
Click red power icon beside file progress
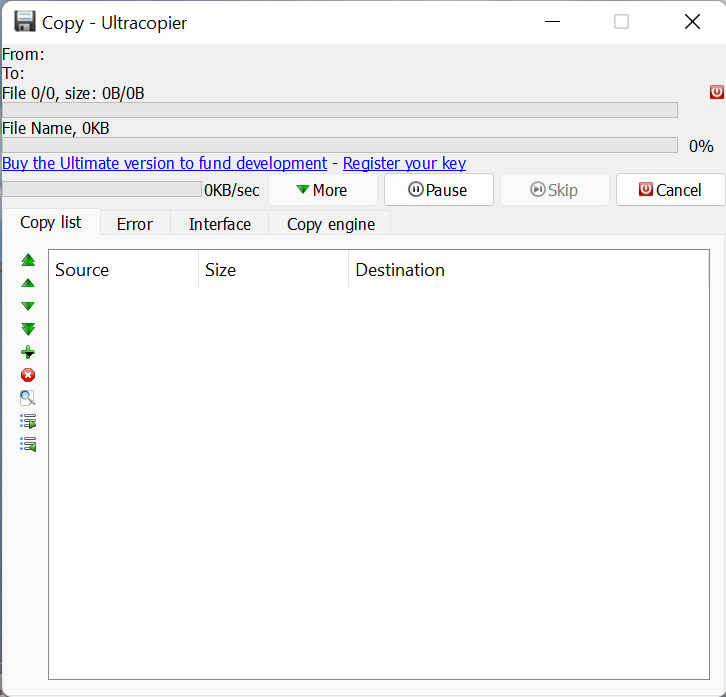[x=716, y=92]
